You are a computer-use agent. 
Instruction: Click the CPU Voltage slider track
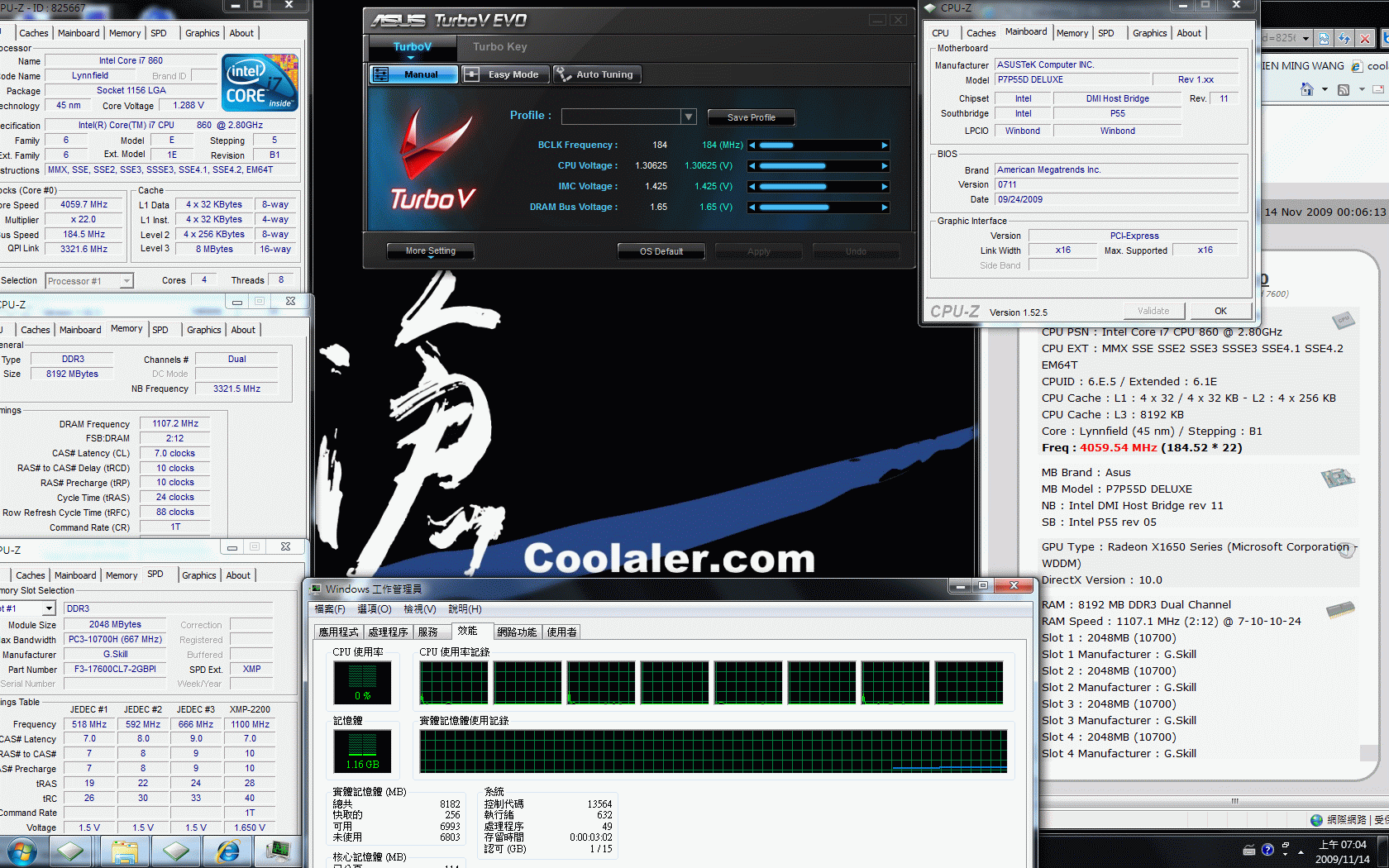tap(819, 166)
